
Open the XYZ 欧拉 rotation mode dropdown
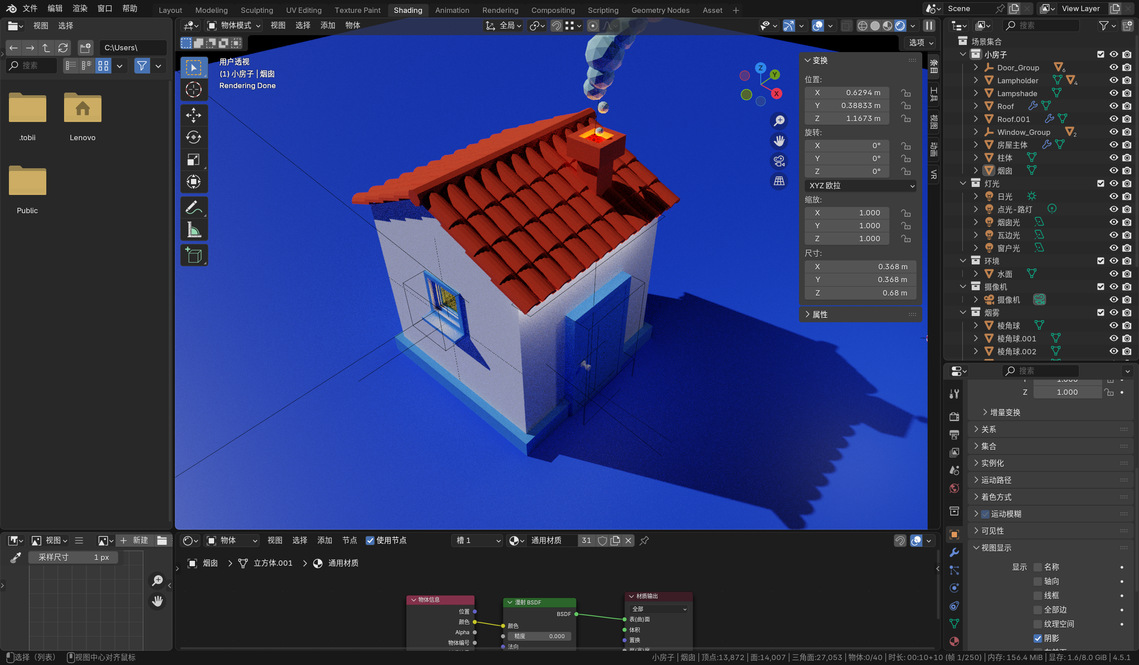tap(861, 185)
